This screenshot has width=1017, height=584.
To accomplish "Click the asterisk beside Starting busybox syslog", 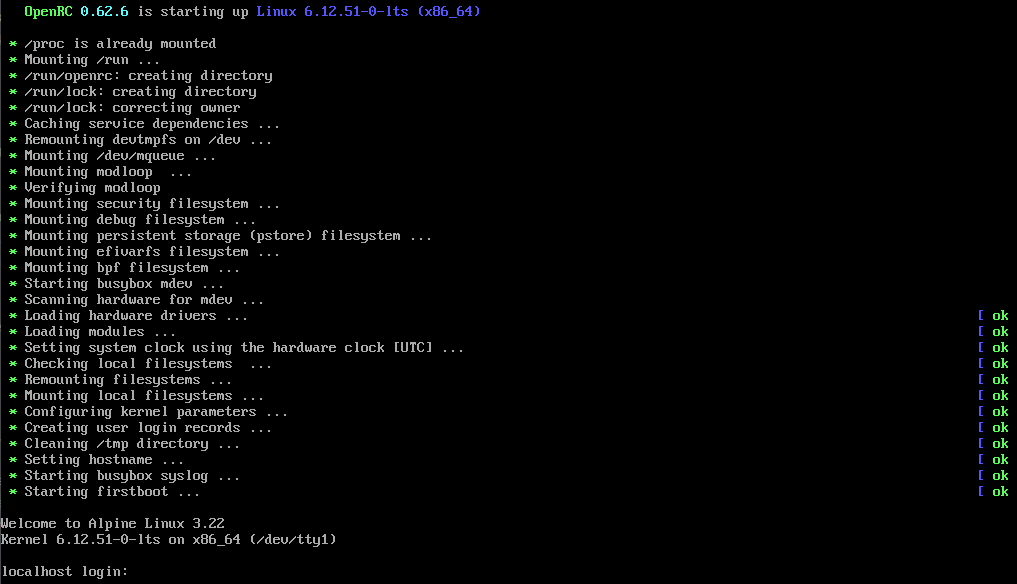I will coord(12,476).
